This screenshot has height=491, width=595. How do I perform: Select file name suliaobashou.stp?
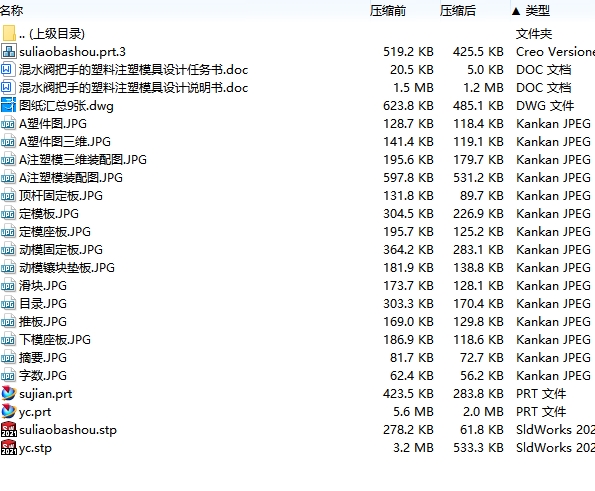[x=68, y=430]
